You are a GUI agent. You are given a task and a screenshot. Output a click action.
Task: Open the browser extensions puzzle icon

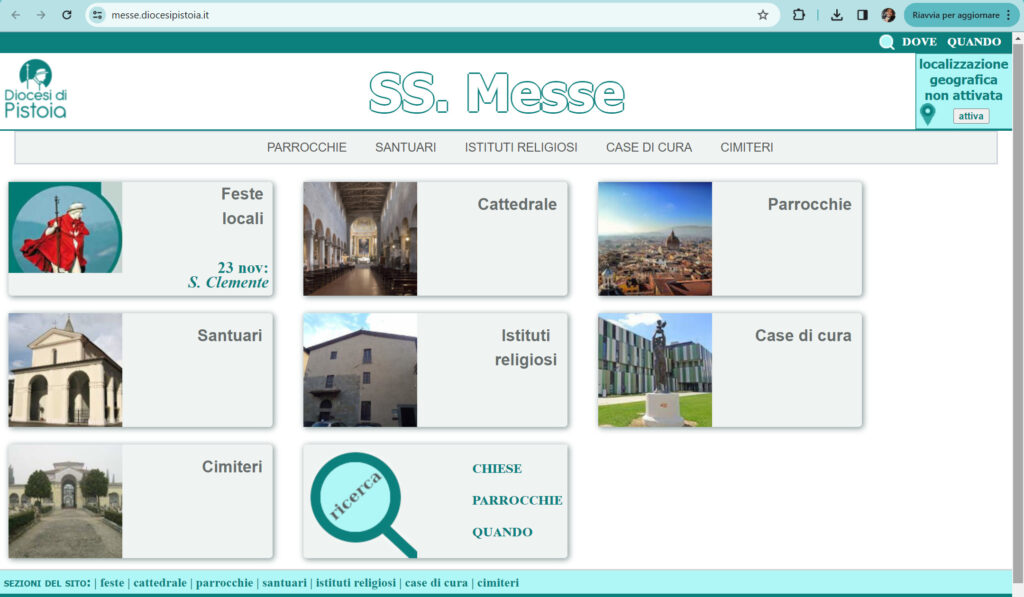(799, 15)
